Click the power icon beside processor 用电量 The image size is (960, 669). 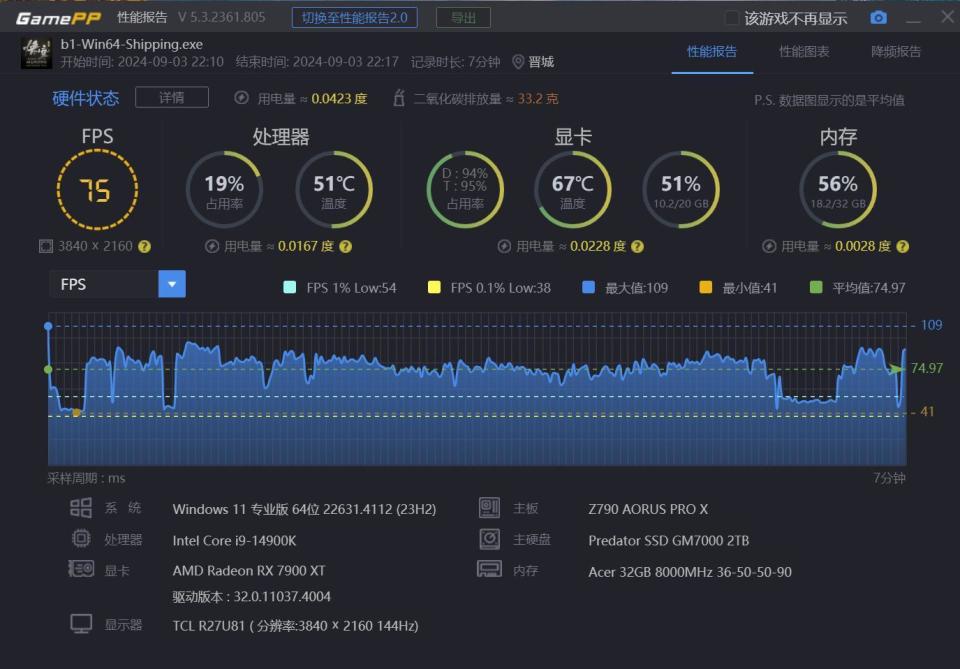[212, 246]
